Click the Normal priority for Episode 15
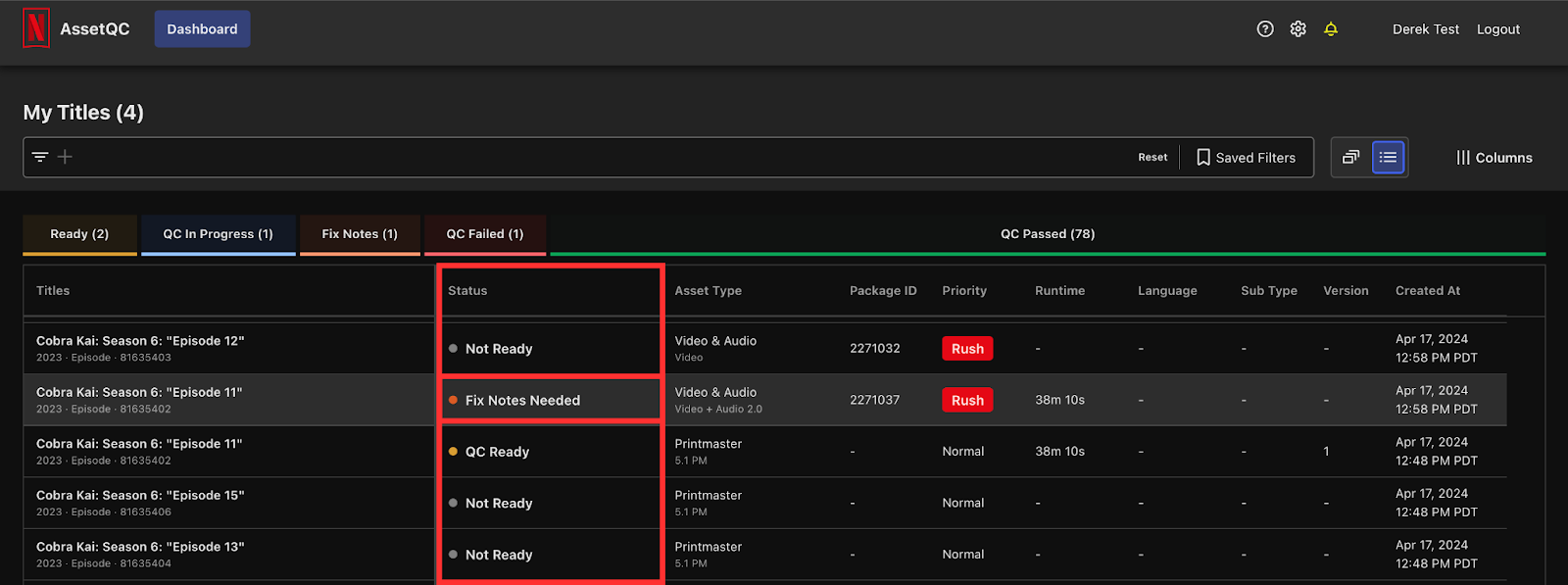The height and width of the screenshot is (585, 1568). coord(963,504)
